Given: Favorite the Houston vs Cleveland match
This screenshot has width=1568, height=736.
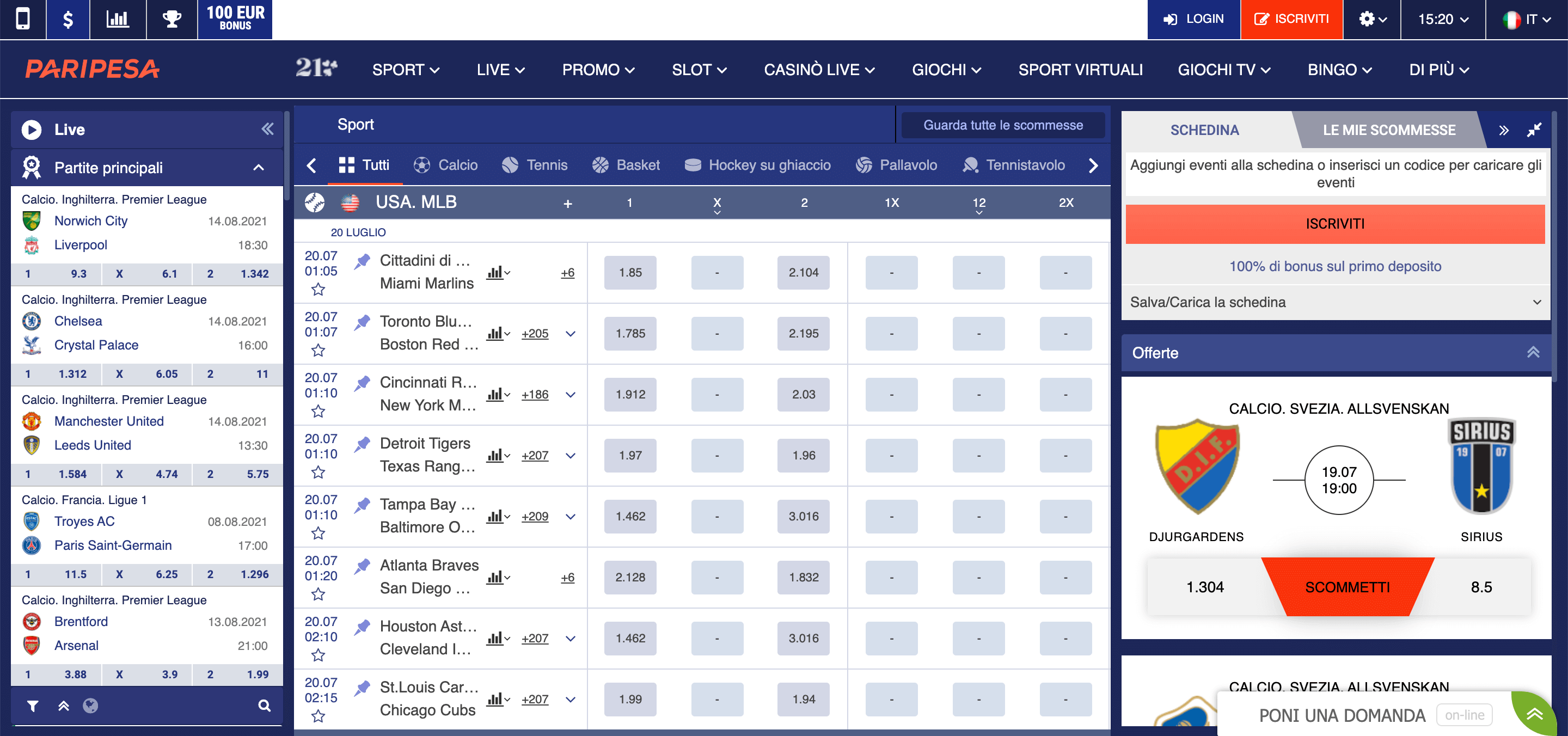Looking at the screenshot, I should pos(318,654).
